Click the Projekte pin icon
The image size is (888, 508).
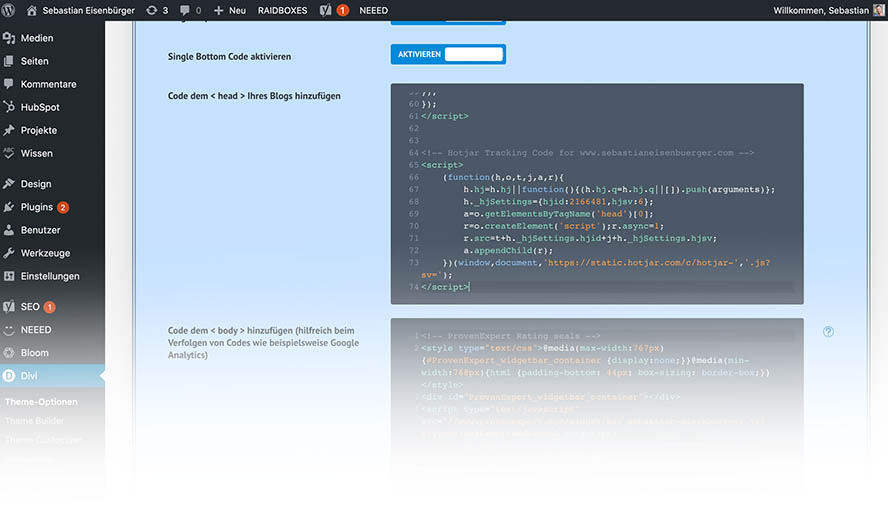(8, 130)
